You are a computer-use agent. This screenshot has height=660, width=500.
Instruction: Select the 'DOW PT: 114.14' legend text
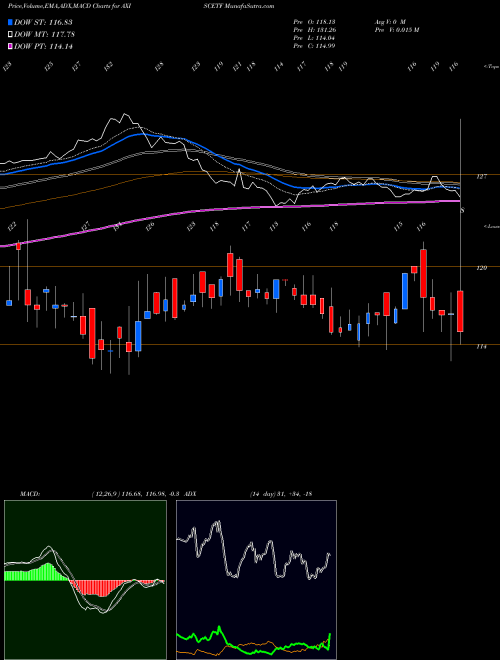tap(43, 47)
